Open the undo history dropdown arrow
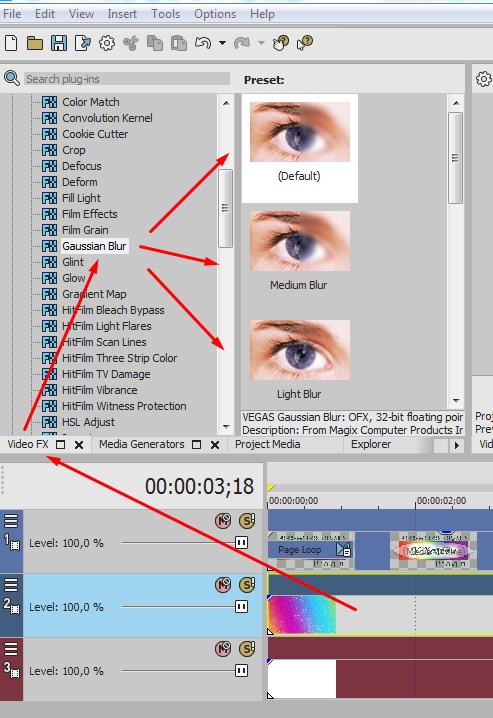The image size is (493, 718). (222, 43)
